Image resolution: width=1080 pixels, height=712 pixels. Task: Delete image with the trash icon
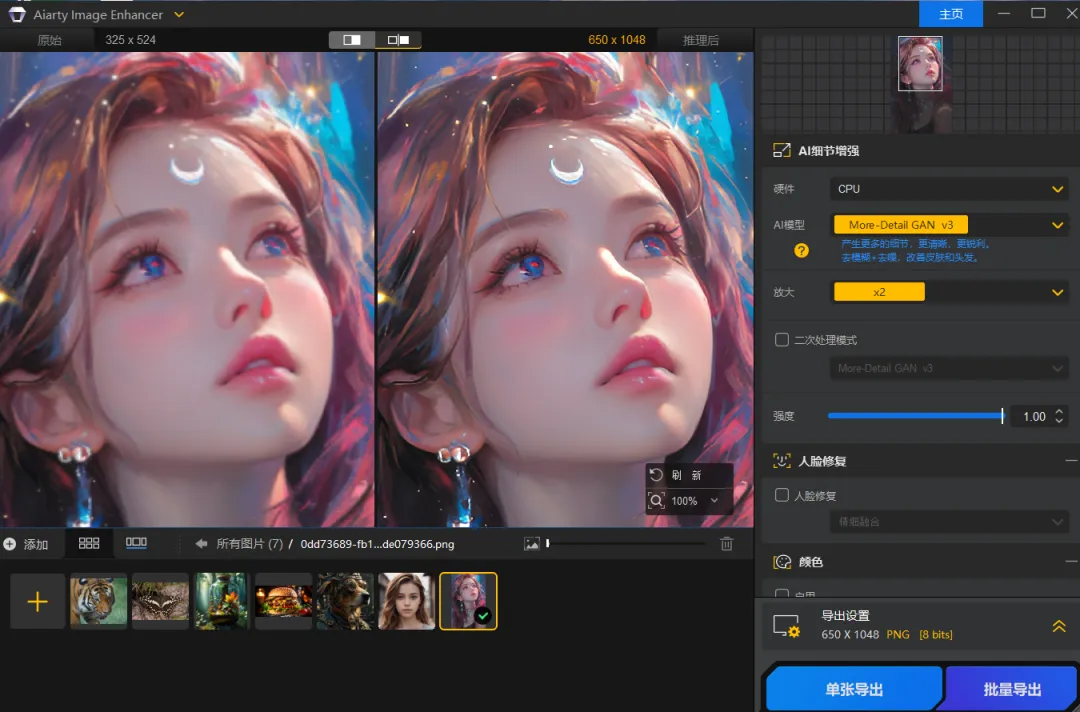[x=727, y=544]
